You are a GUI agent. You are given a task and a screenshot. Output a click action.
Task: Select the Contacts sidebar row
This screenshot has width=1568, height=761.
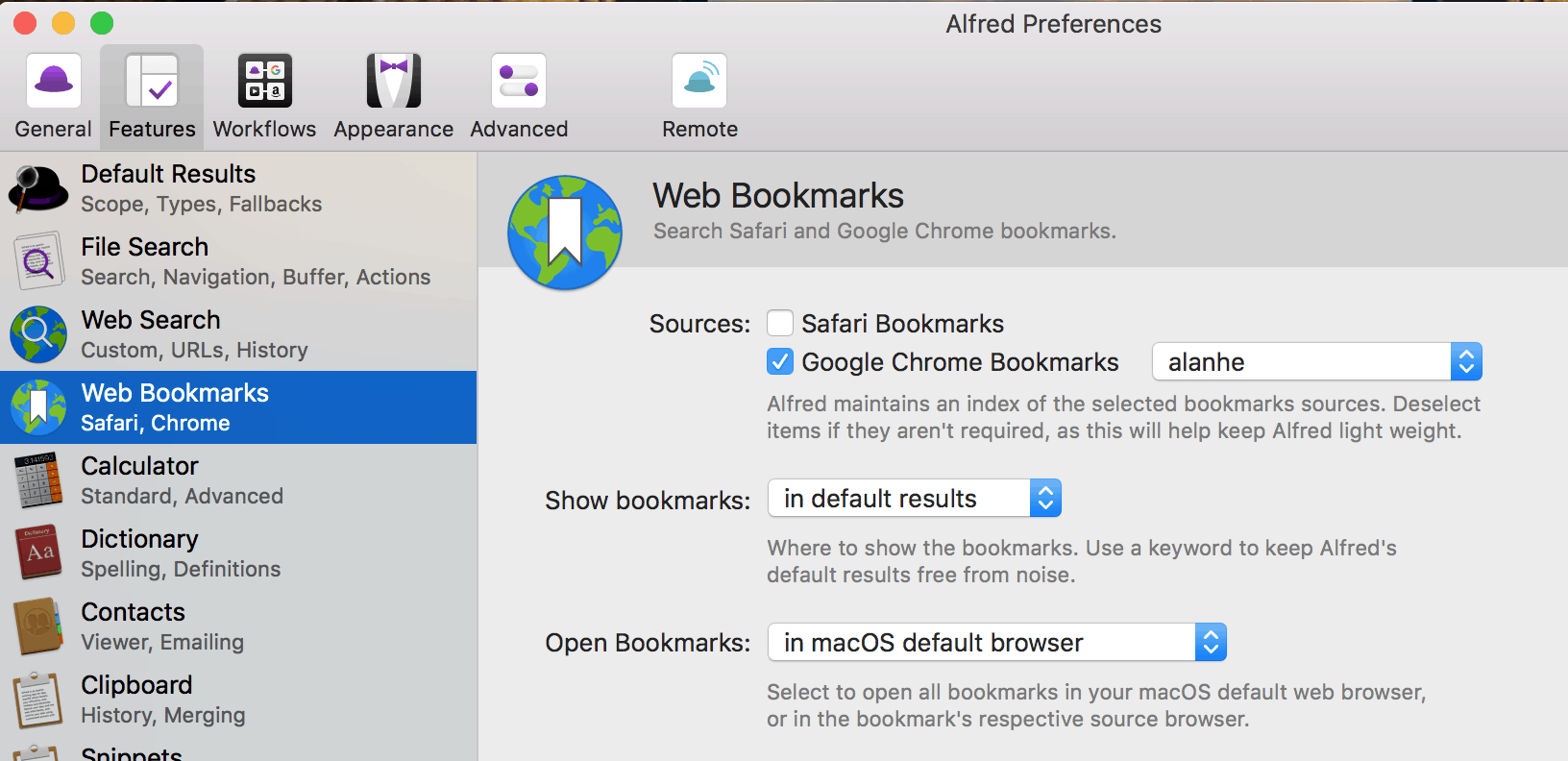238,626
